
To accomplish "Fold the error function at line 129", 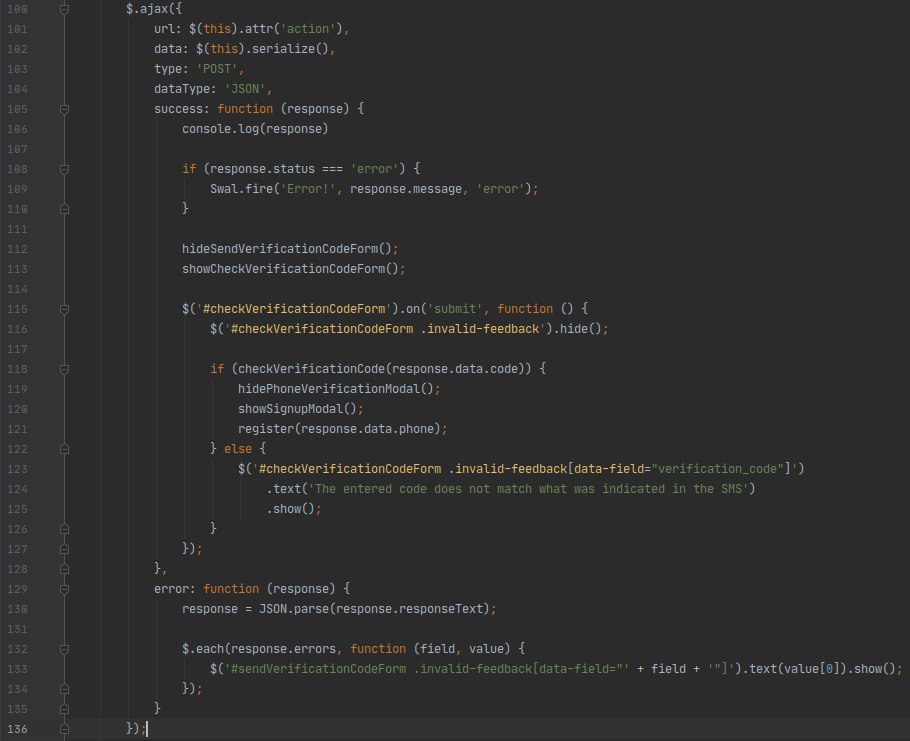I will pyautogui.click(x=64, y=589).
